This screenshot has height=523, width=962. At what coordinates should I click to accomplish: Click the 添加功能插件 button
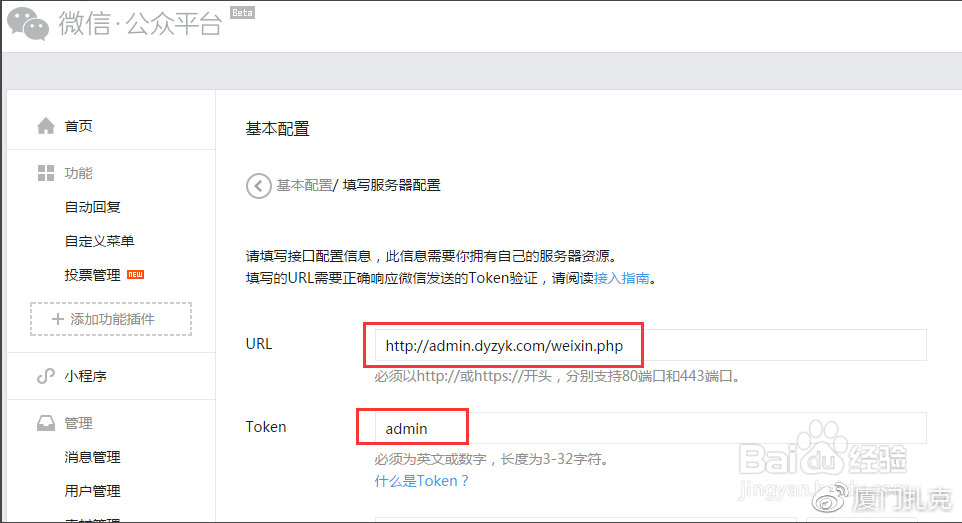[111, 319]
